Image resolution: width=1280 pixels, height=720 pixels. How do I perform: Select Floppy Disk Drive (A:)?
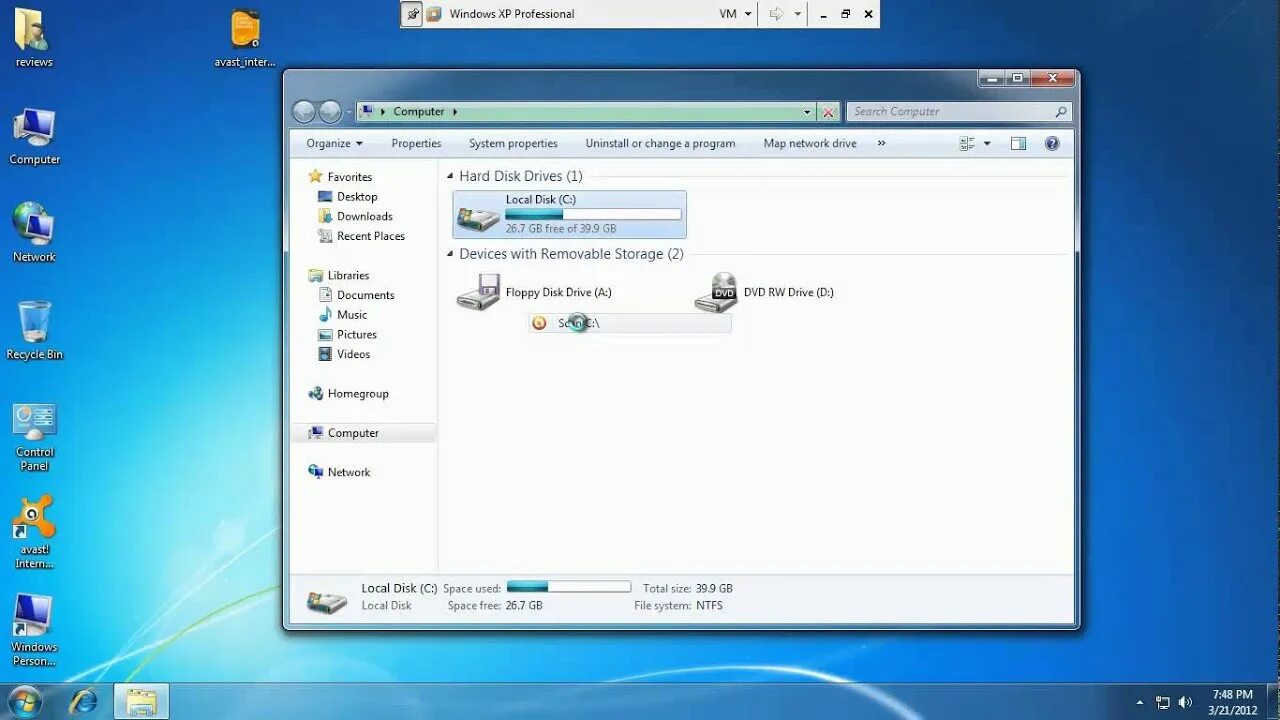[535, 292]
